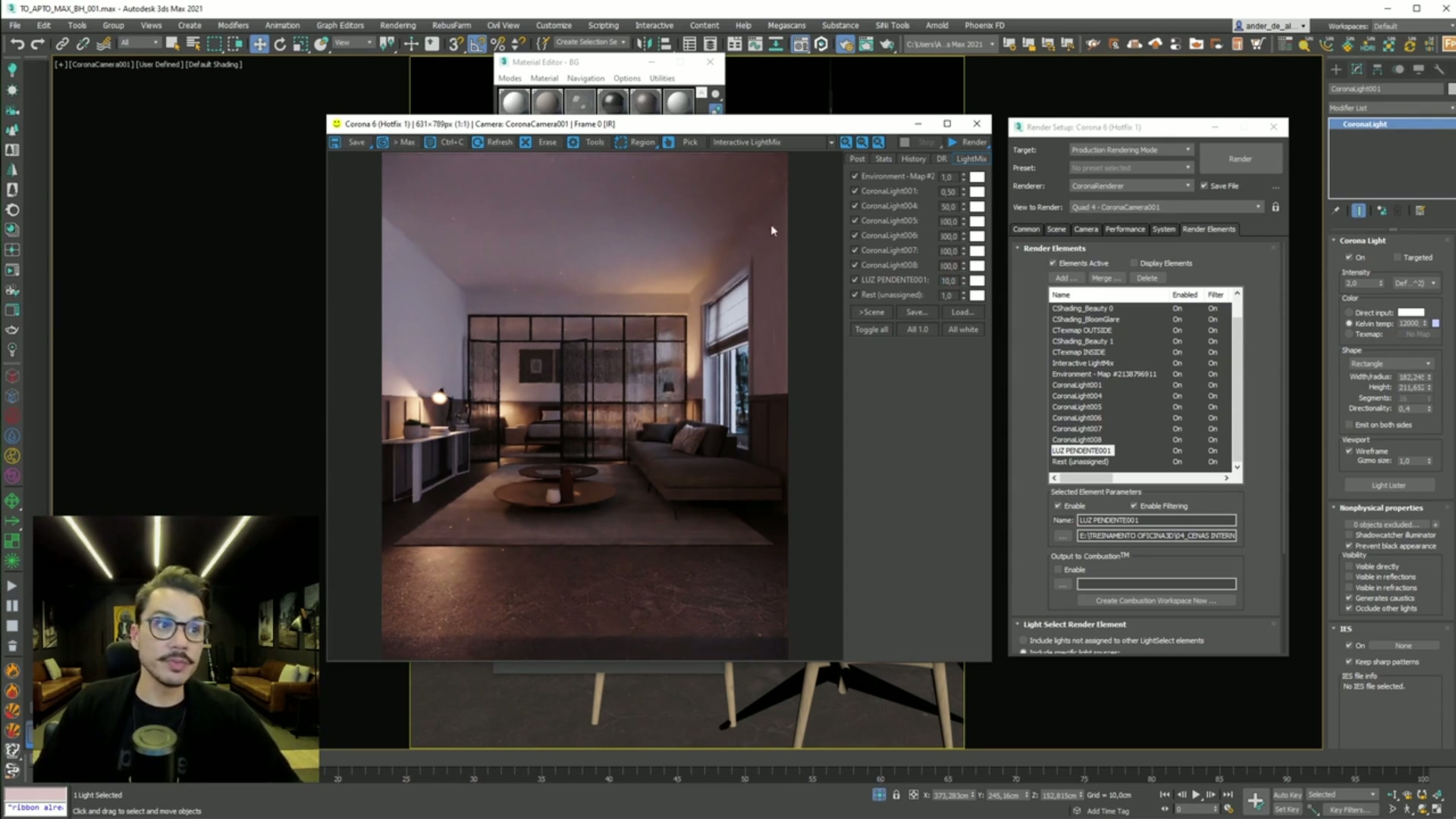Click the zoom-in magnifier in VFB toolbar
This screenshot has width=1456, height=819.
[x=846, y=143]
